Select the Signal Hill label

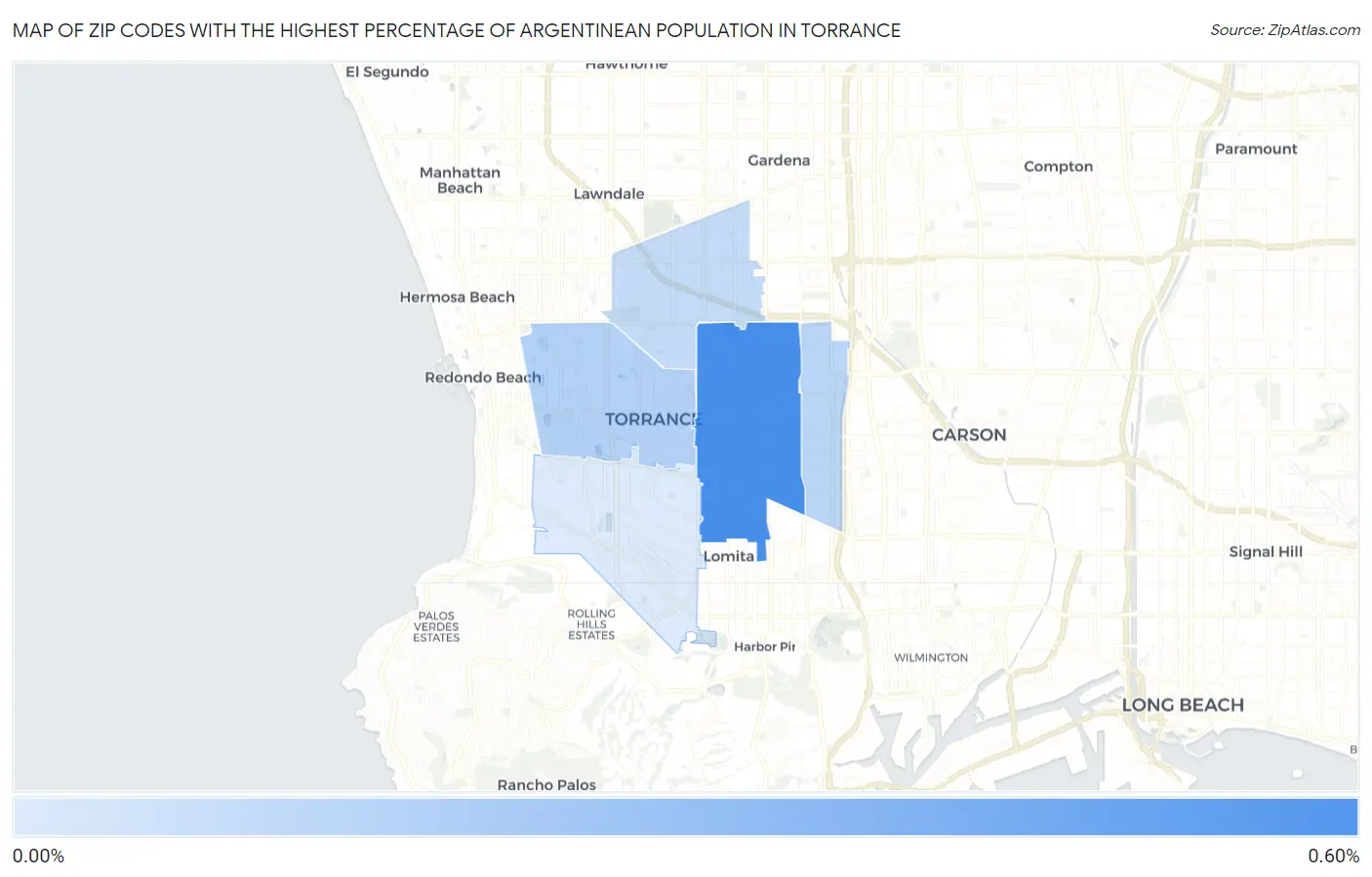(x=1266, y=552)
